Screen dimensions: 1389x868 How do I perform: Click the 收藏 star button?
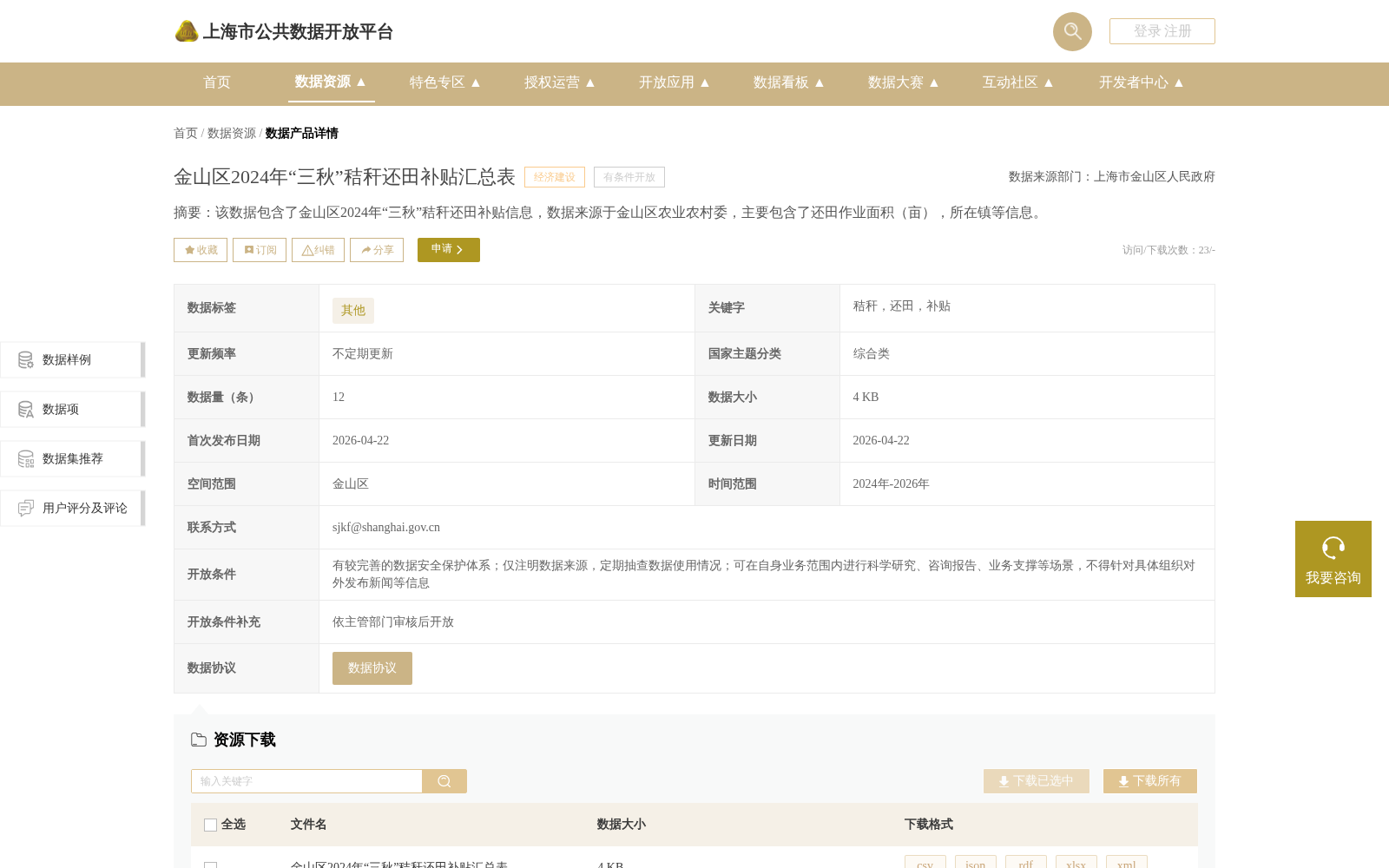201,250
